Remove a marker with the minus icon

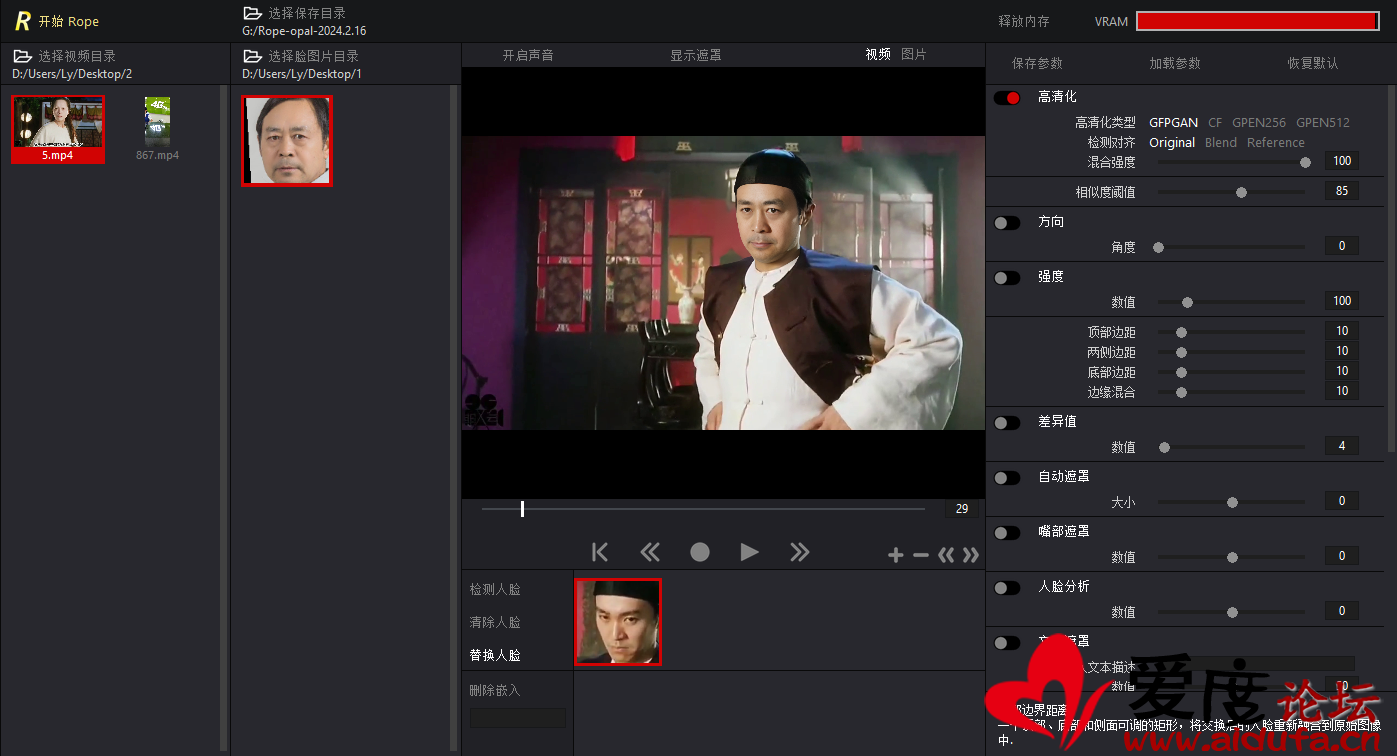tap(921, 555)
